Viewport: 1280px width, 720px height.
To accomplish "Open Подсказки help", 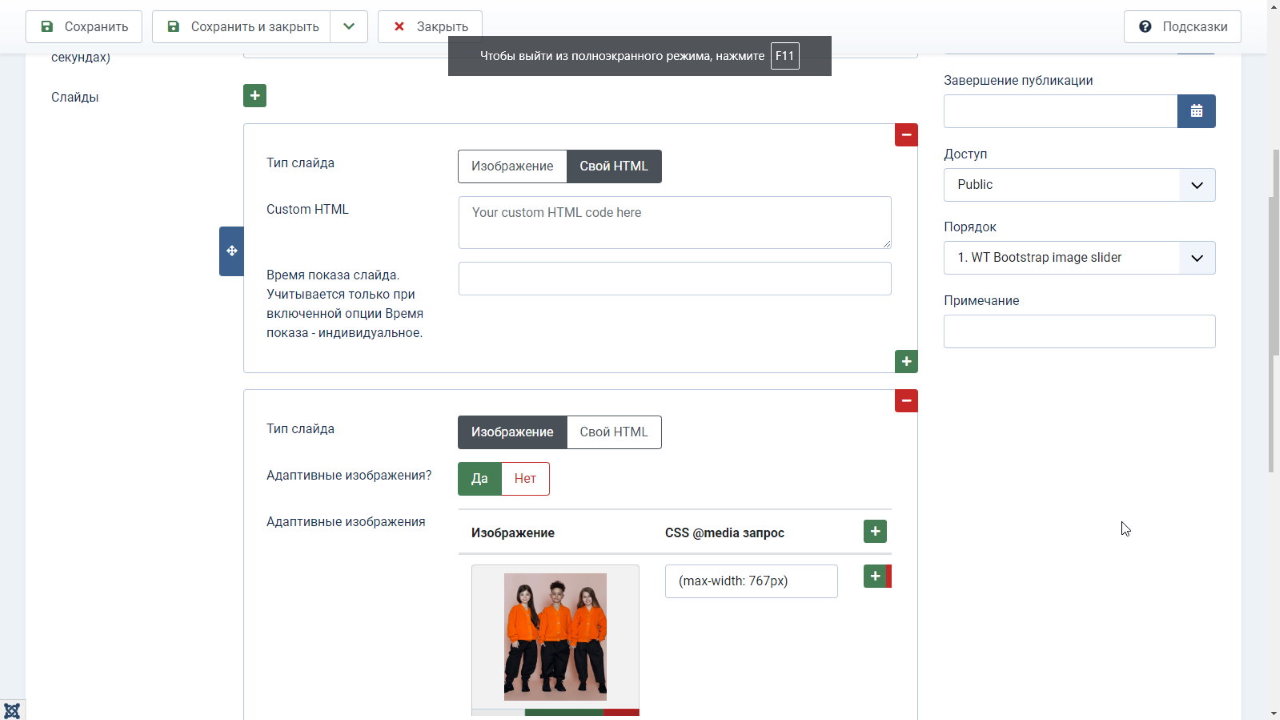I will pyautogui.click(x=1182, y=27).
